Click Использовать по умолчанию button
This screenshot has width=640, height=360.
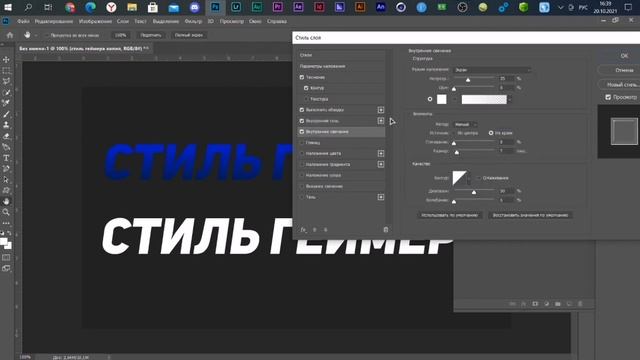point(449,215)
